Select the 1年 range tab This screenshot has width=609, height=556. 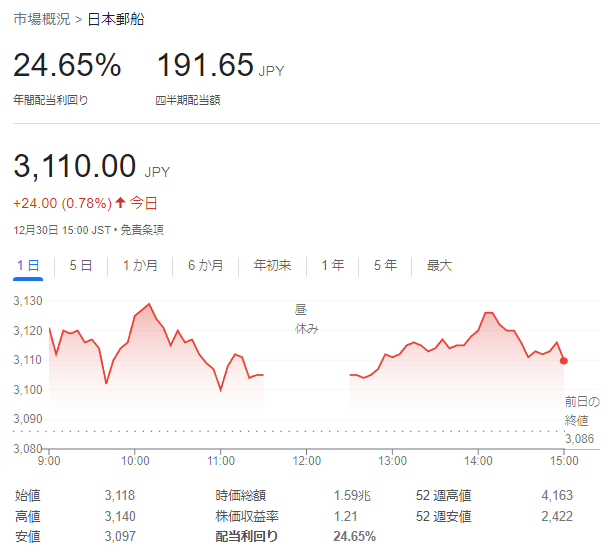click(x=332, y=265)
